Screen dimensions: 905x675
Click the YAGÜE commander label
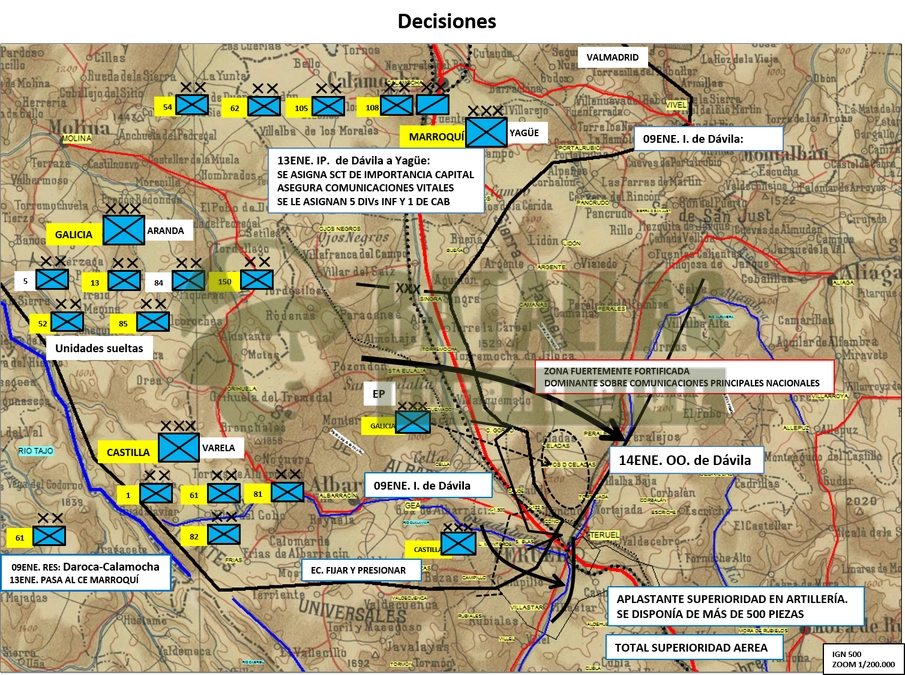524,133
